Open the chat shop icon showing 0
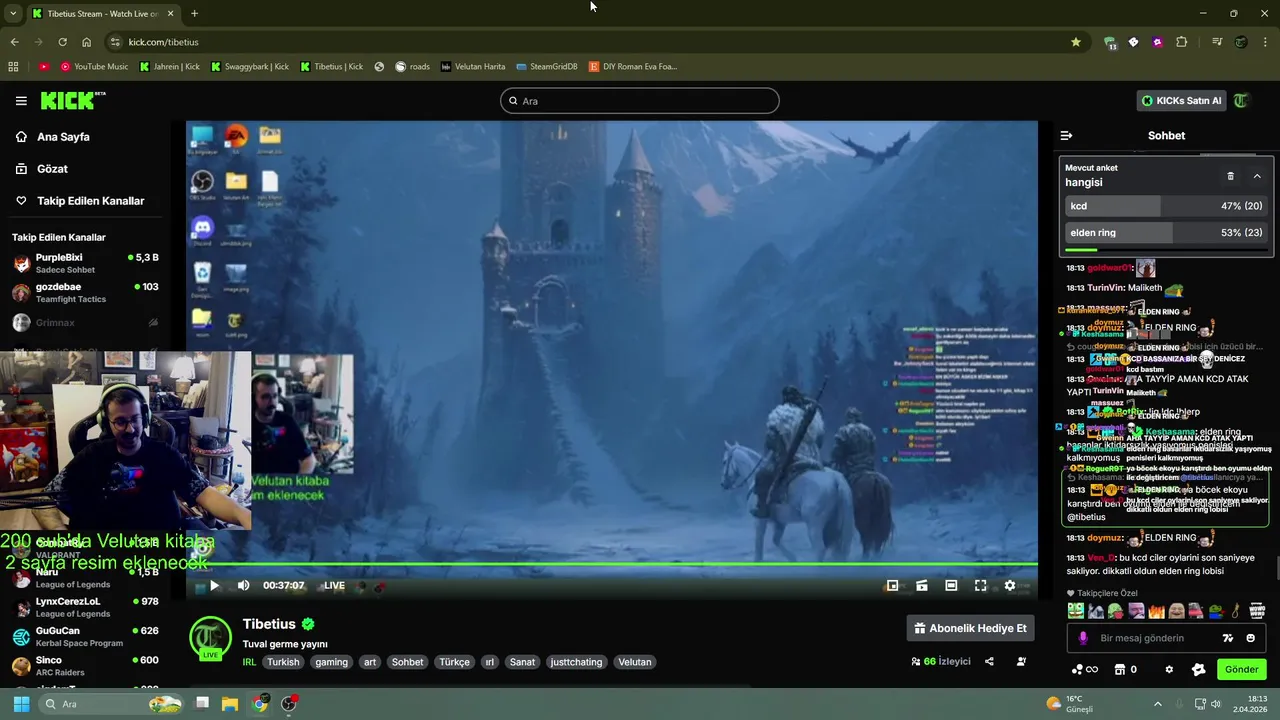 [1125, 670]
